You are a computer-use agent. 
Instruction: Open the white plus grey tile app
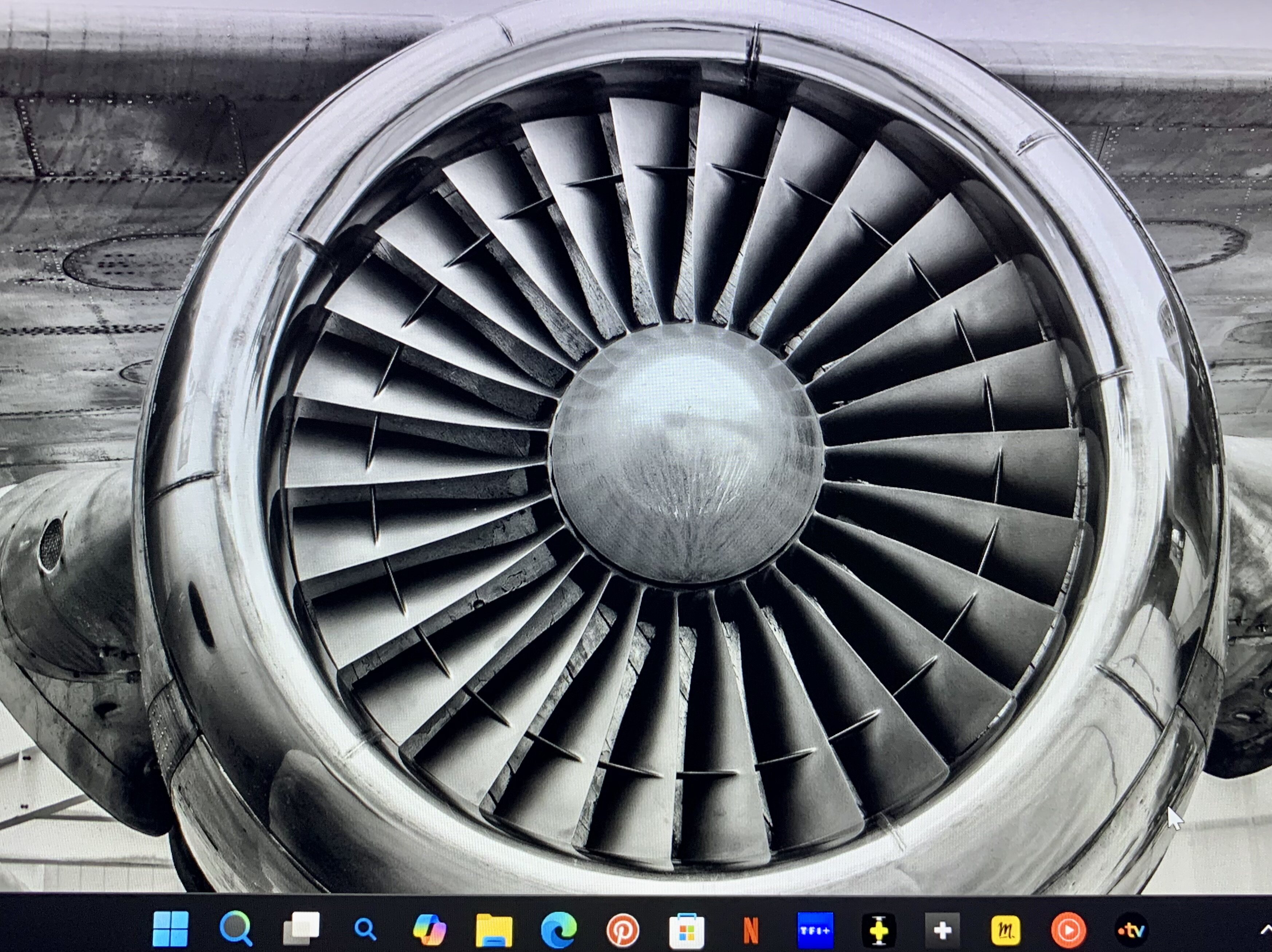click(x=942, y=929)
